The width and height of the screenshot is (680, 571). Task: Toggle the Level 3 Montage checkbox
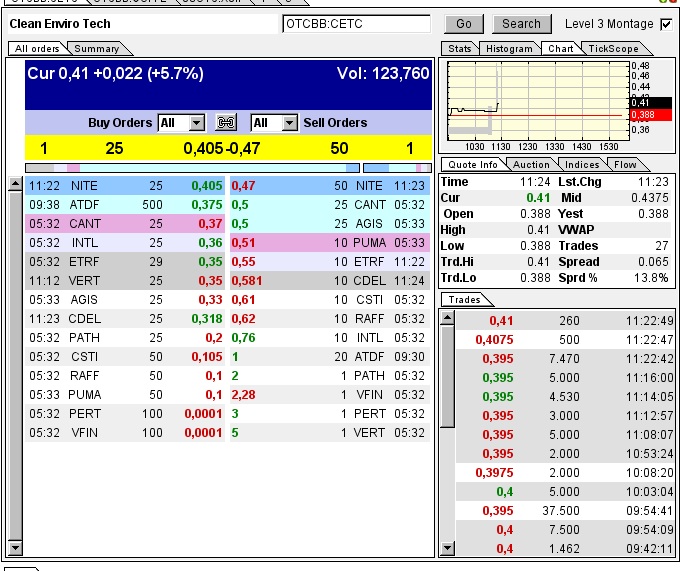(666, 24)
